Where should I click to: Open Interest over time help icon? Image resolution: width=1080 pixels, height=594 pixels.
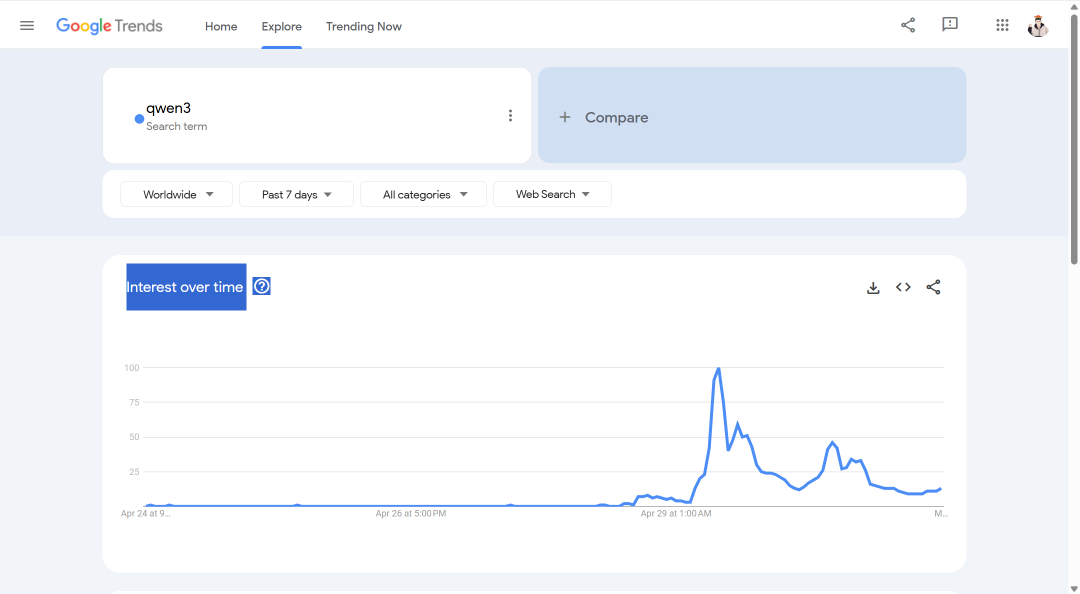pos(262,286)
